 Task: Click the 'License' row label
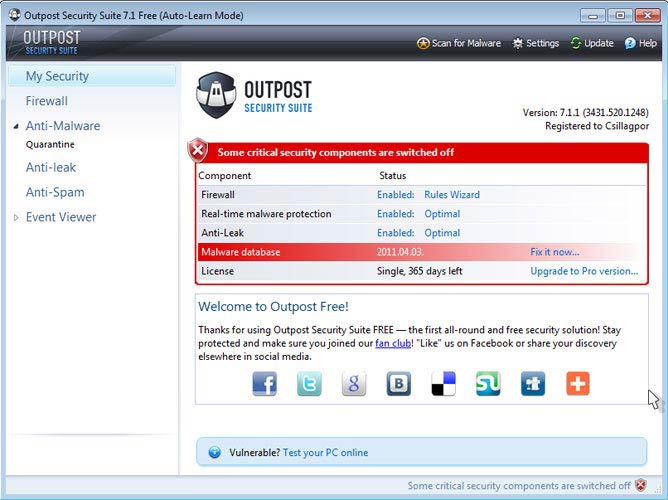[217, 271]
